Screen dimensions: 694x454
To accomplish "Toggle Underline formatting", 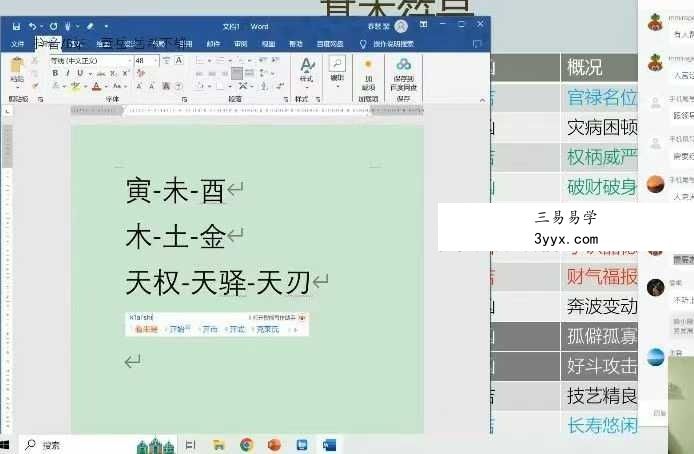I will 80,73.
